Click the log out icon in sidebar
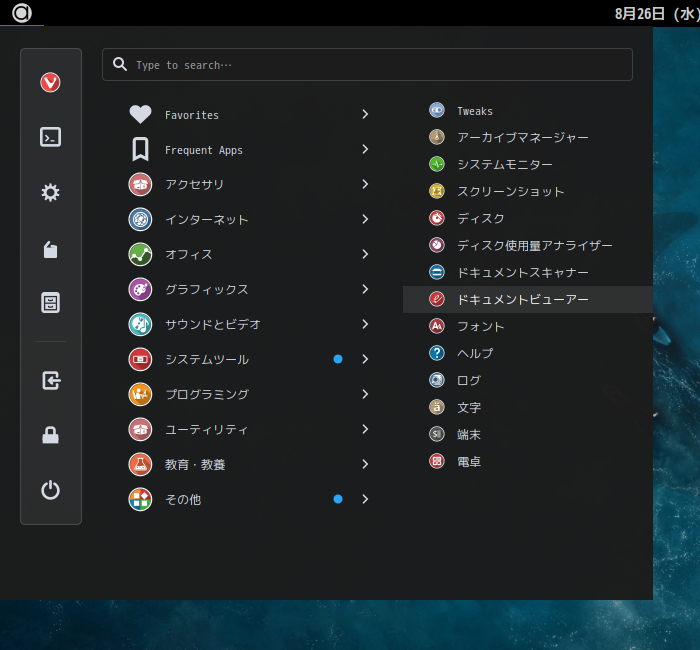The height and width of the screenshot is (650, 700). point(51,380)
